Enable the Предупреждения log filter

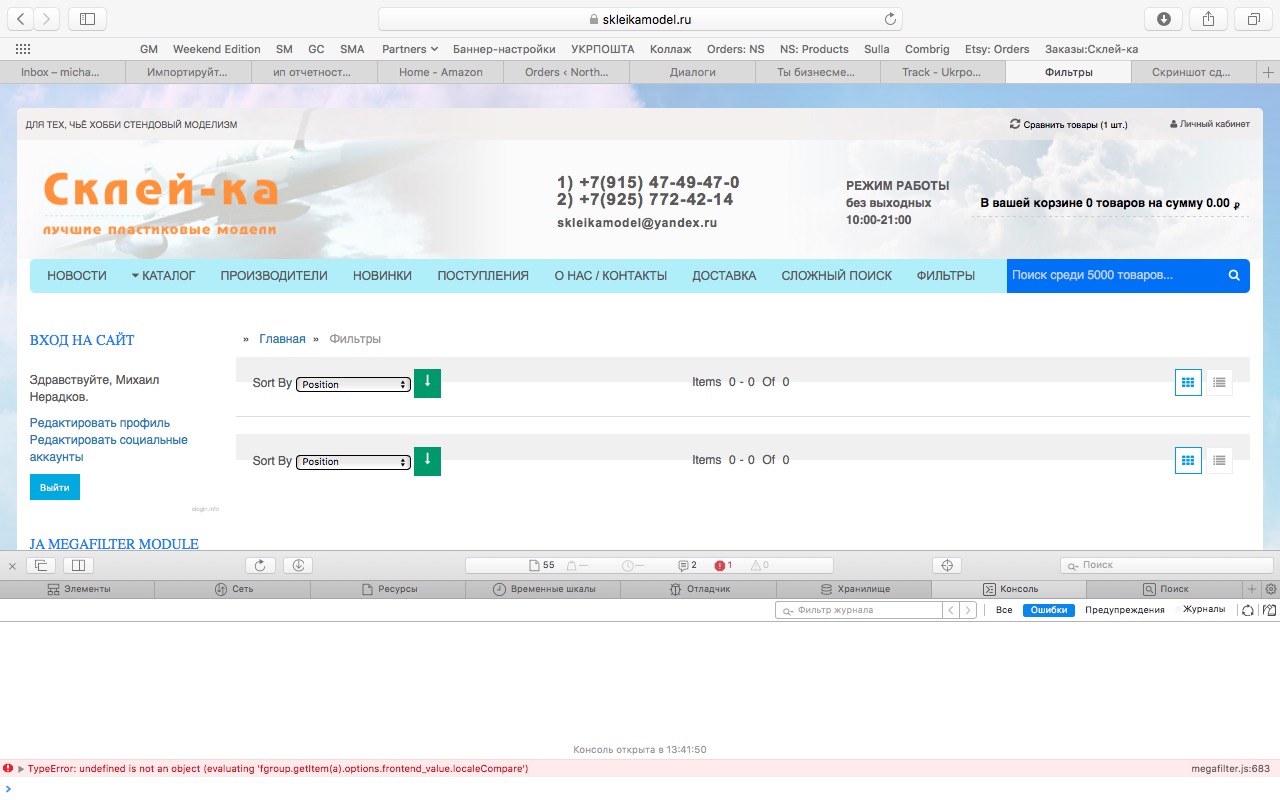click(x=1124, y=610)
